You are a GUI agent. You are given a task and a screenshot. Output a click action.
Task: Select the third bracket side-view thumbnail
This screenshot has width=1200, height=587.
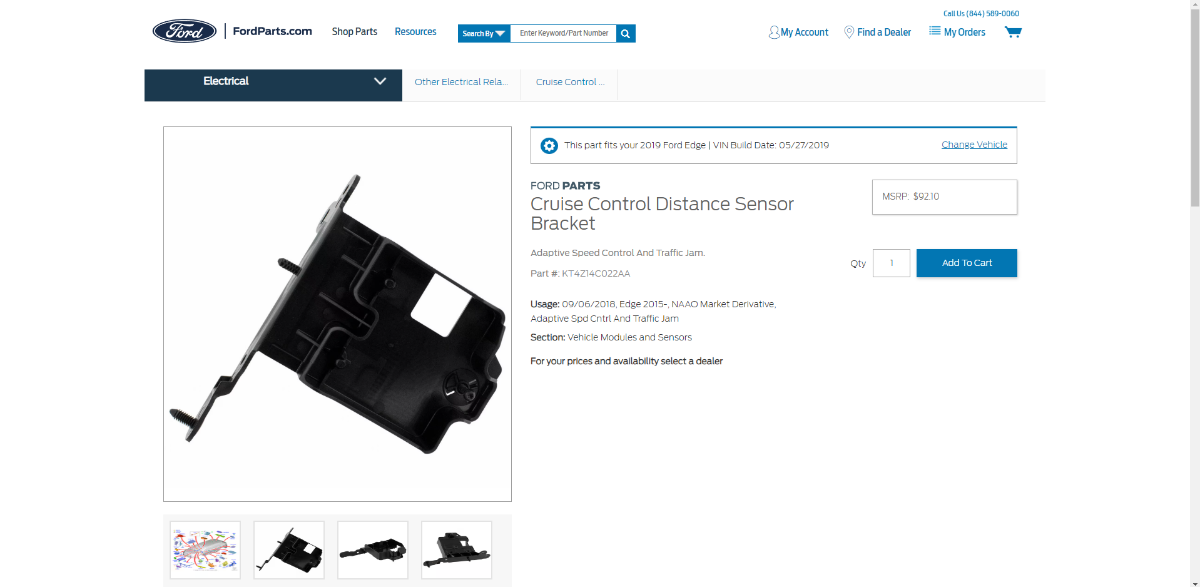pyautogui.click(x=373, y=550)
